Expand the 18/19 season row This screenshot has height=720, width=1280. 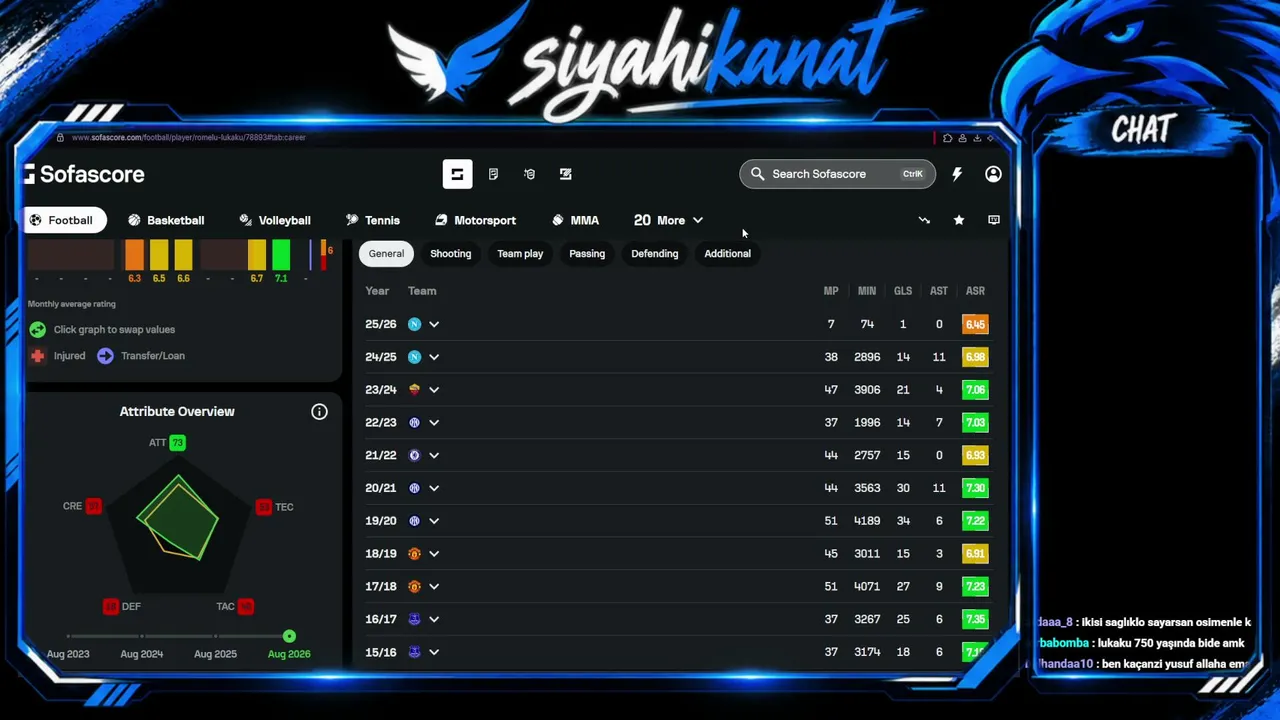pos(434,554)
